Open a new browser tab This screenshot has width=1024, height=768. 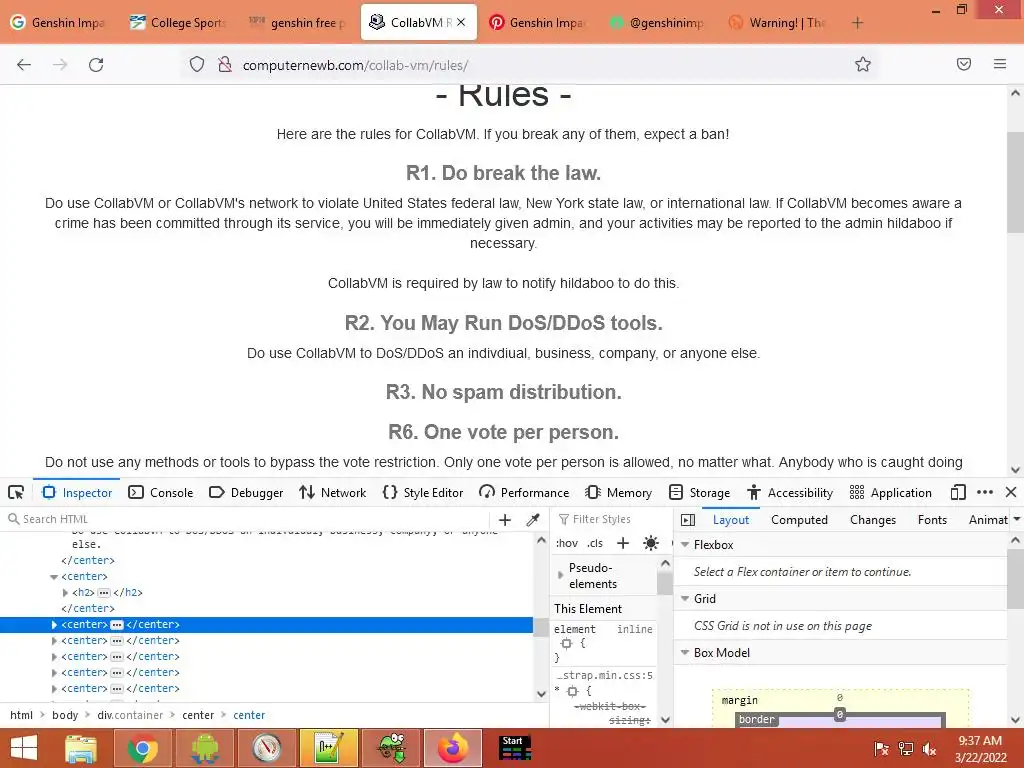pyautogui.click(x=857, y=23)
